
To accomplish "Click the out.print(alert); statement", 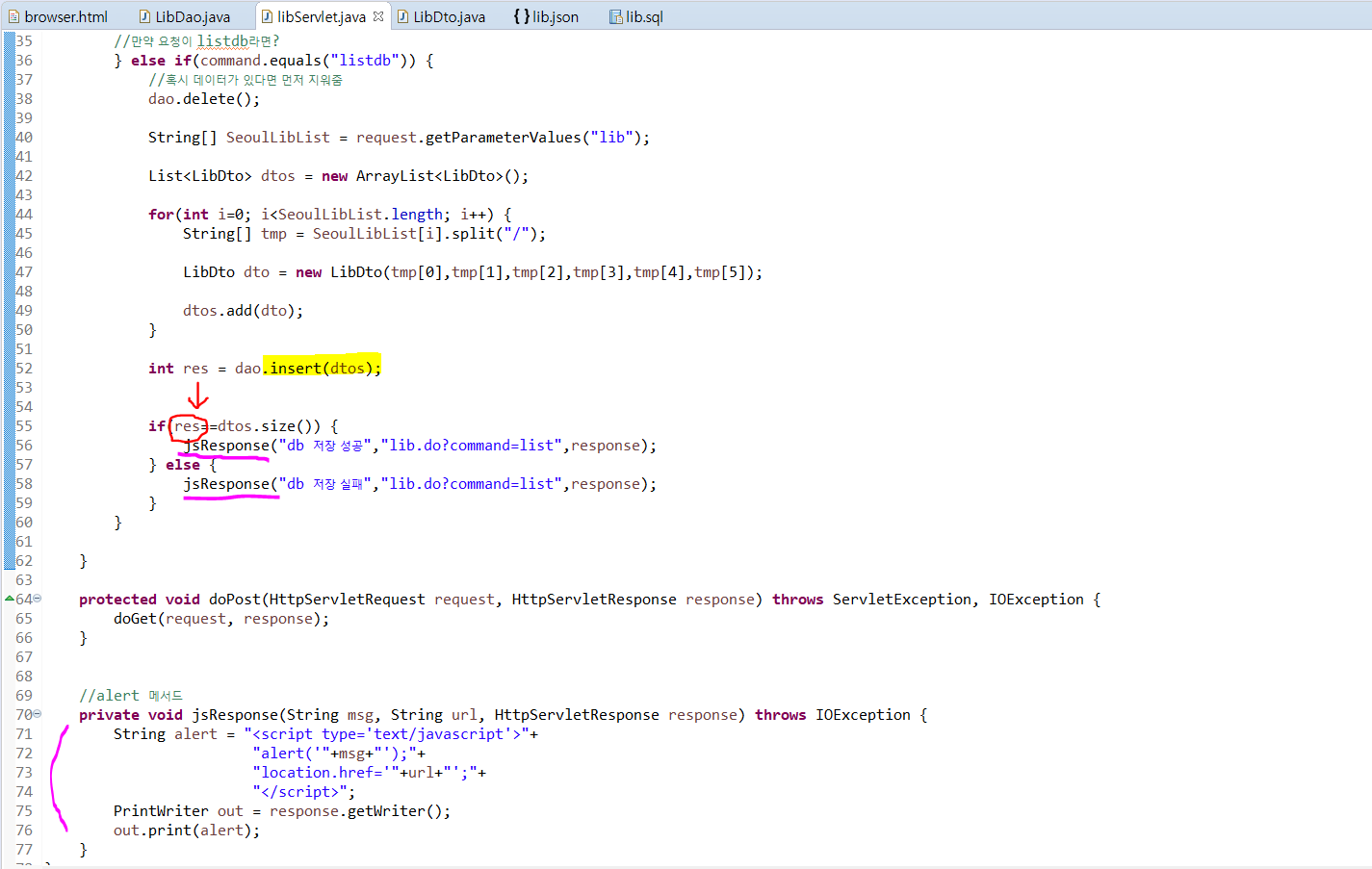I will coord(187,830).
